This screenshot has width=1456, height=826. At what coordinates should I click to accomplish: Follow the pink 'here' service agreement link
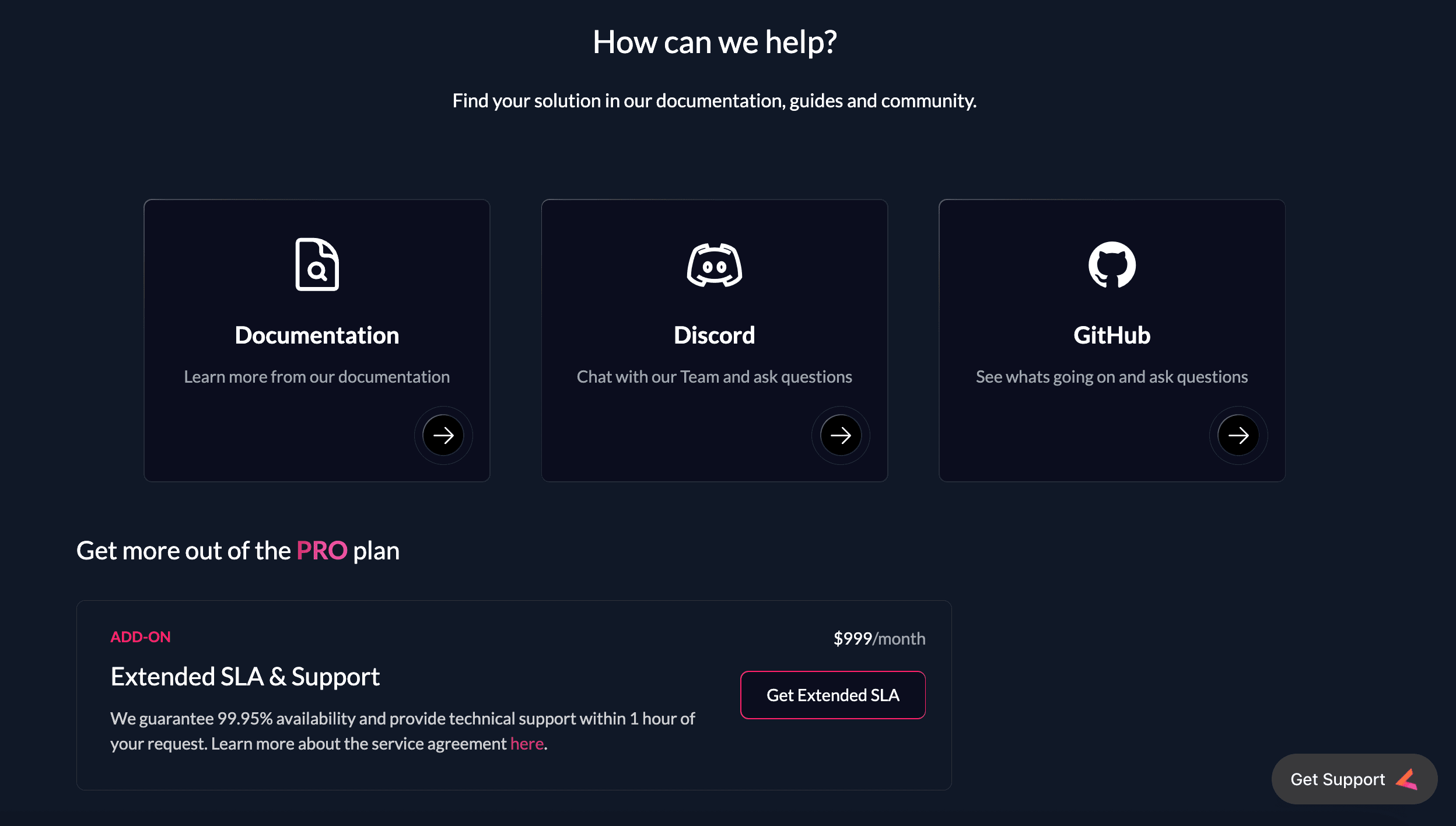(527, 744)
